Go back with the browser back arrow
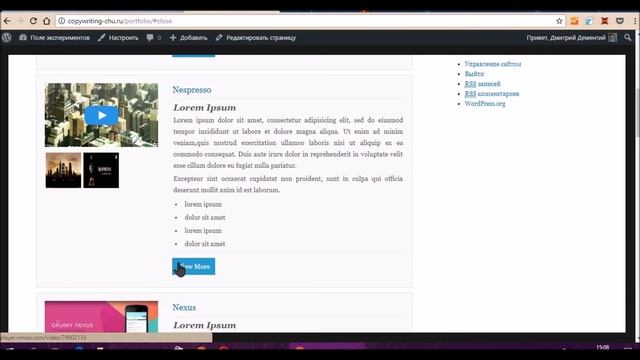 pos(7,21)
